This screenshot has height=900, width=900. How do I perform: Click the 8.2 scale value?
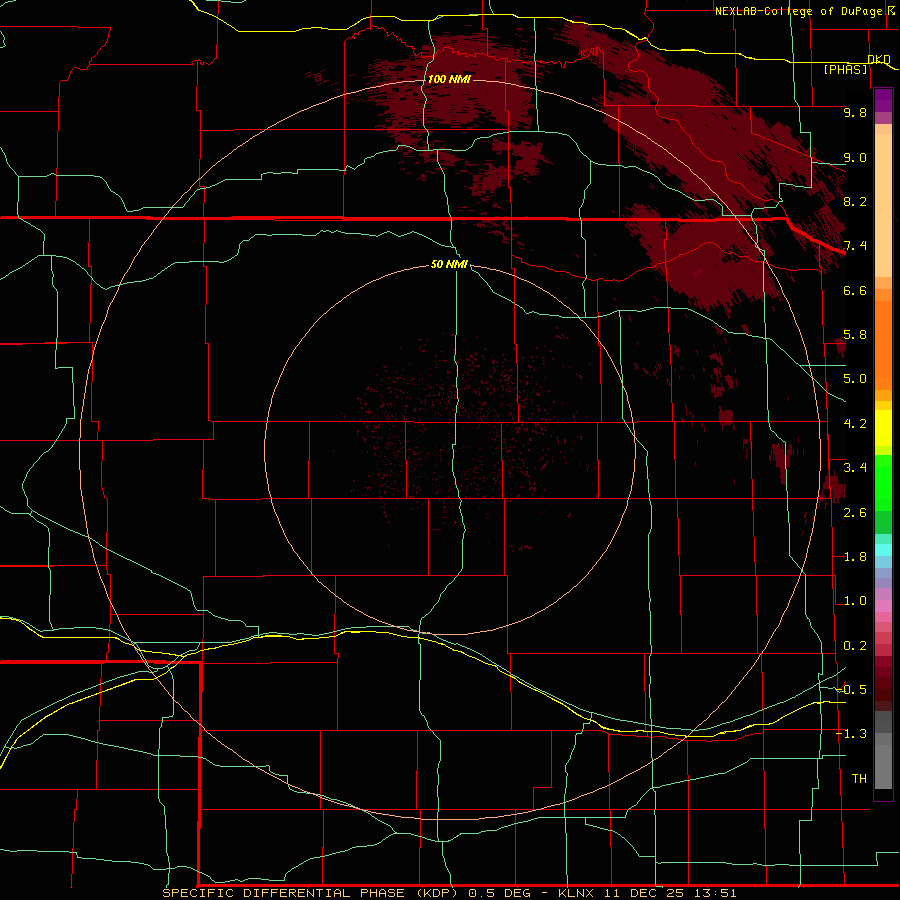click(855, 201)
